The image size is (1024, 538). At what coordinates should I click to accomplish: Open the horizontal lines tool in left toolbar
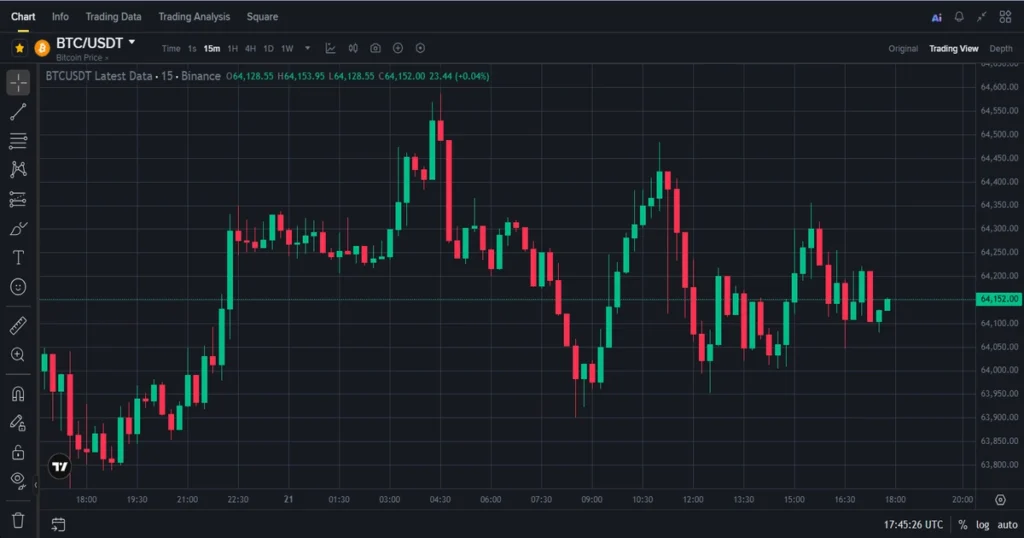(x=18, y=140)
